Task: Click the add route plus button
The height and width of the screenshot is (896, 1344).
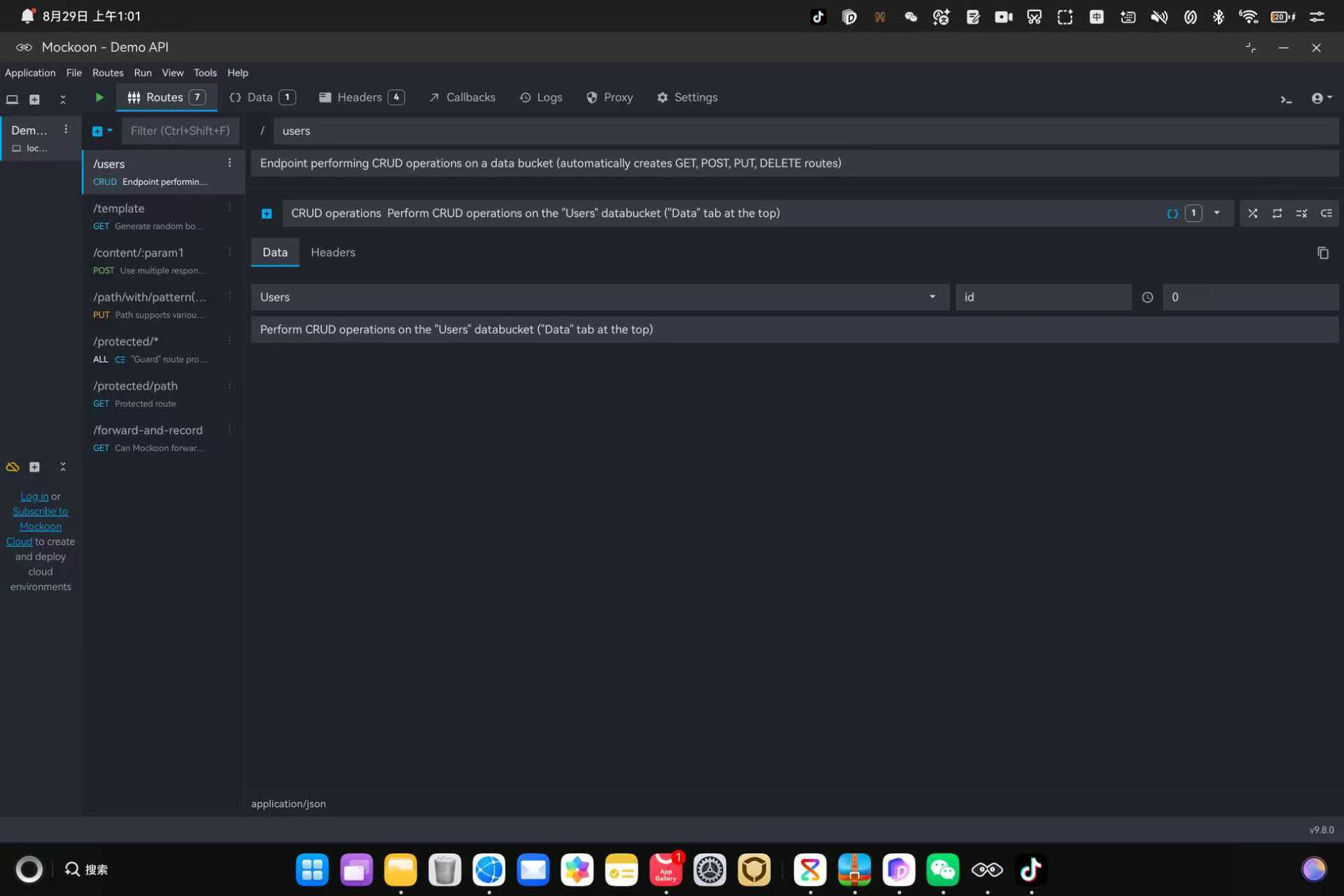Action: click(x=97, y=131)
